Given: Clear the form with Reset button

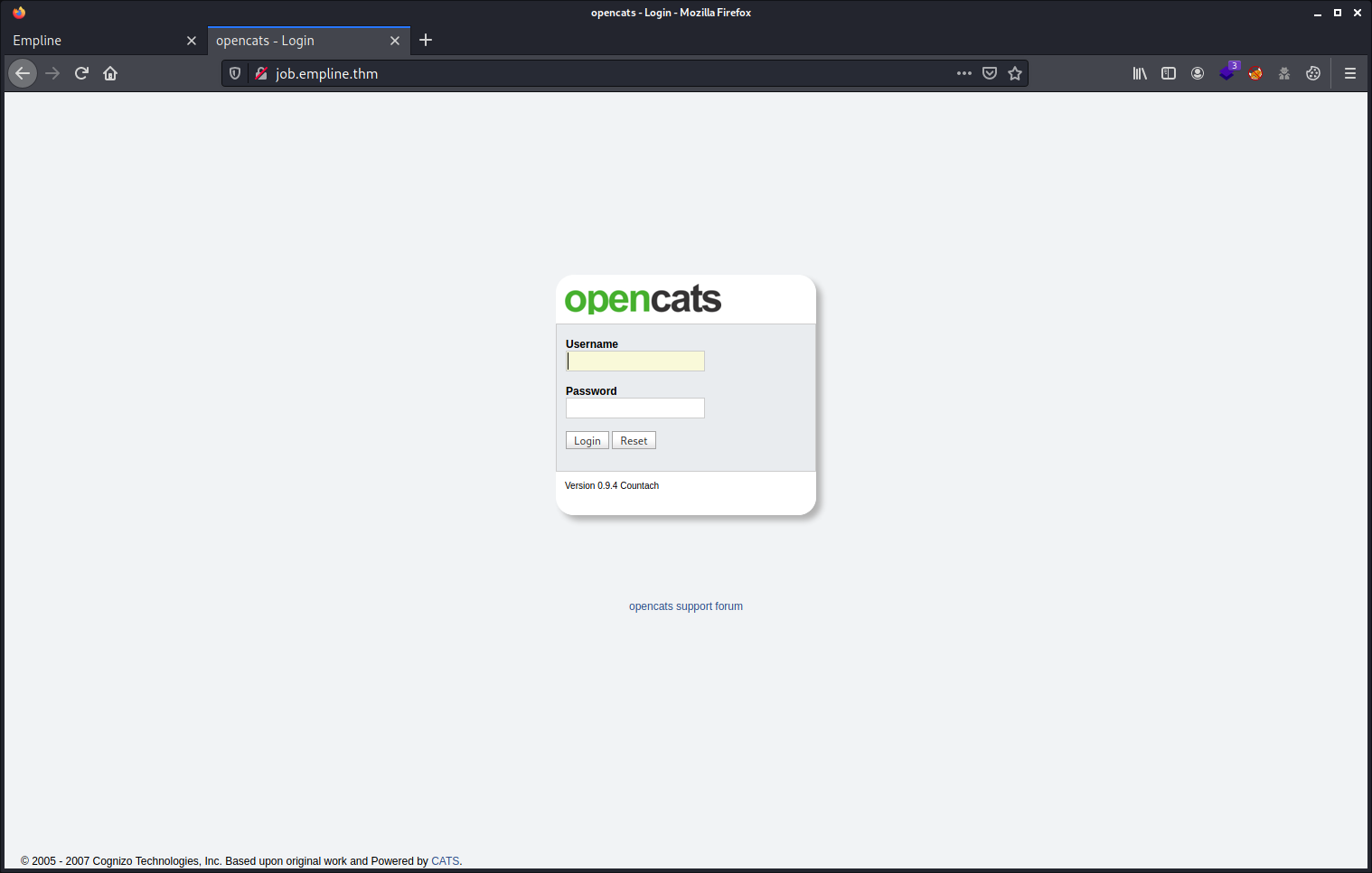Looking at the screenshot, I should (x=634, y=441).
